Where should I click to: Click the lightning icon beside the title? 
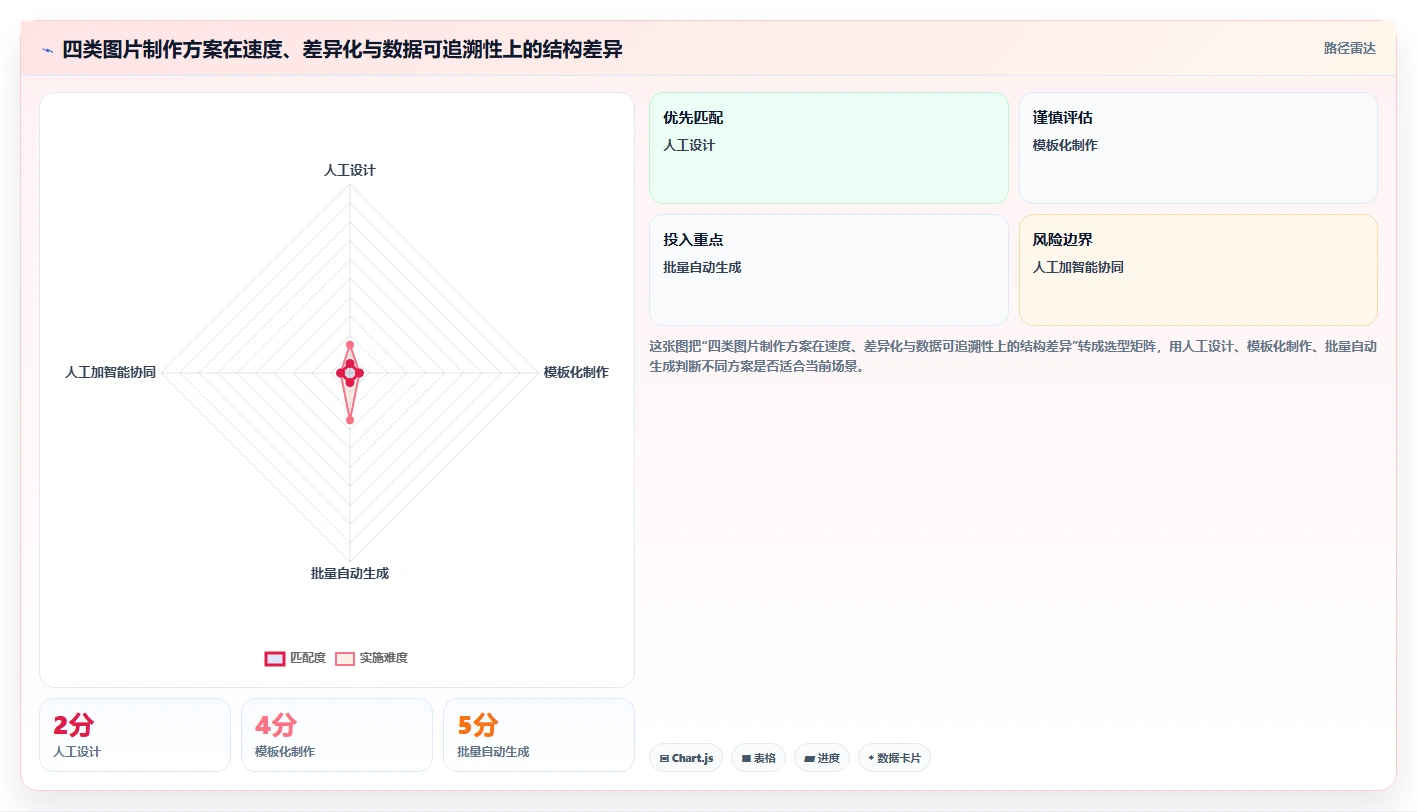(47, 50)
